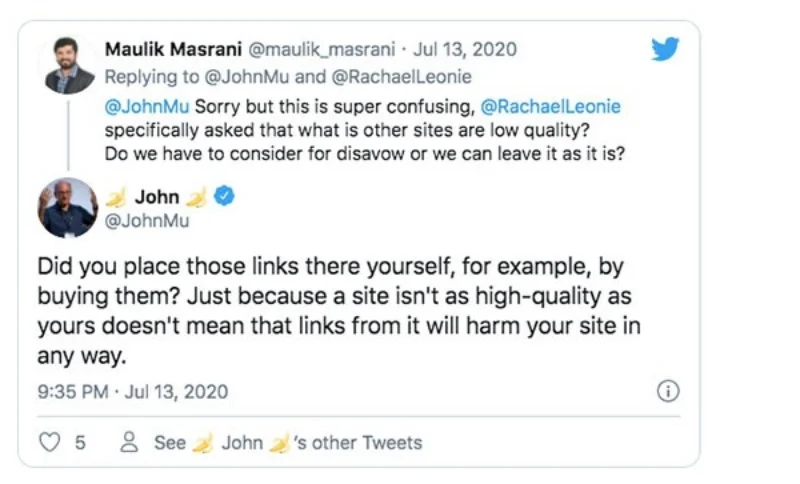Click John's bold display name
The image size is (800, 484).
[x=157, y=198]
